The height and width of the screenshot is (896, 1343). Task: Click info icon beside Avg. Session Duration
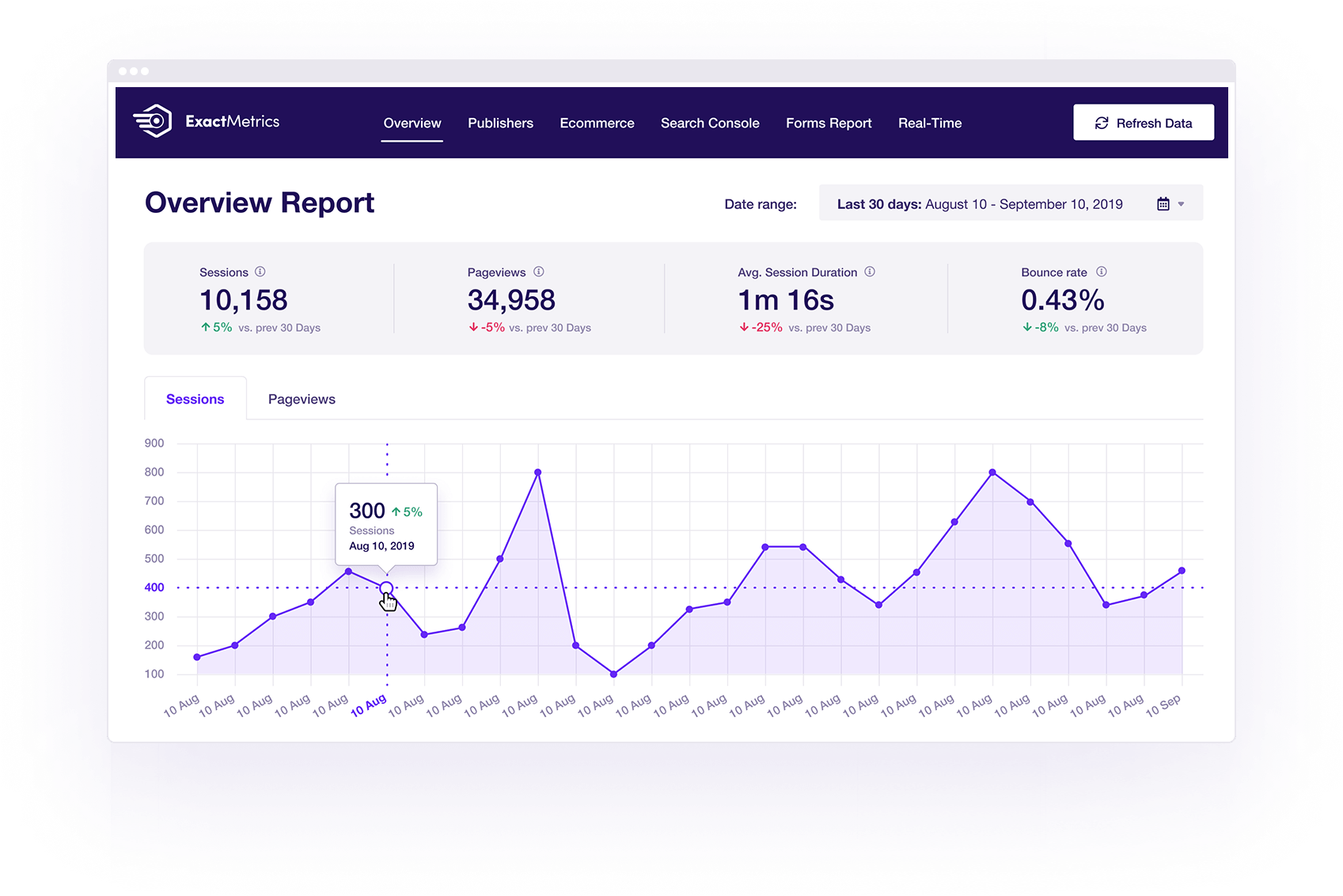pos(870,271)
